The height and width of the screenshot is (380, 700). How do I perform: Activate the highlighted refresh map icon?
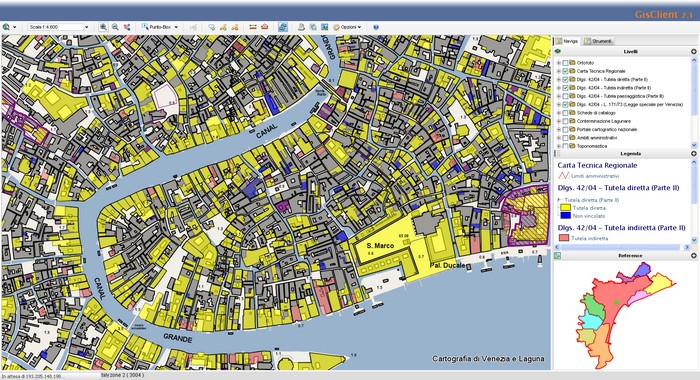pyautogui.click(x=283, y=27)
